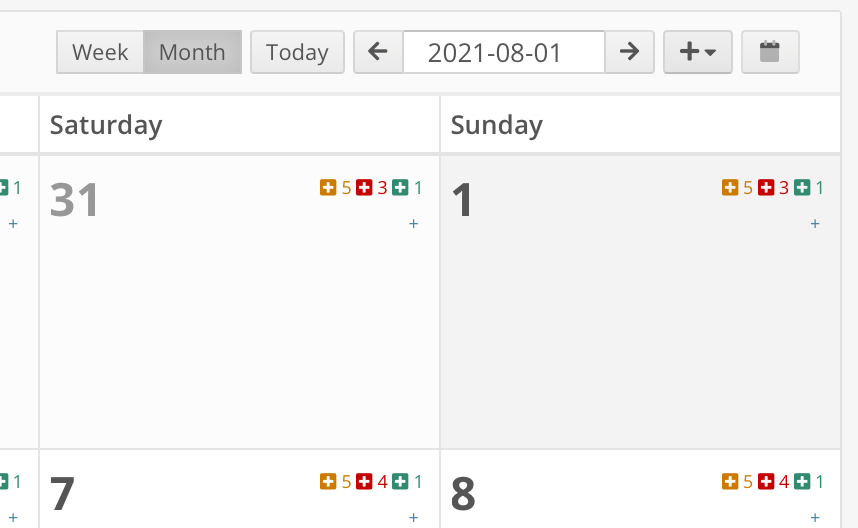
Task: Click red plus icon on Saturday 31
Action: 364,187
